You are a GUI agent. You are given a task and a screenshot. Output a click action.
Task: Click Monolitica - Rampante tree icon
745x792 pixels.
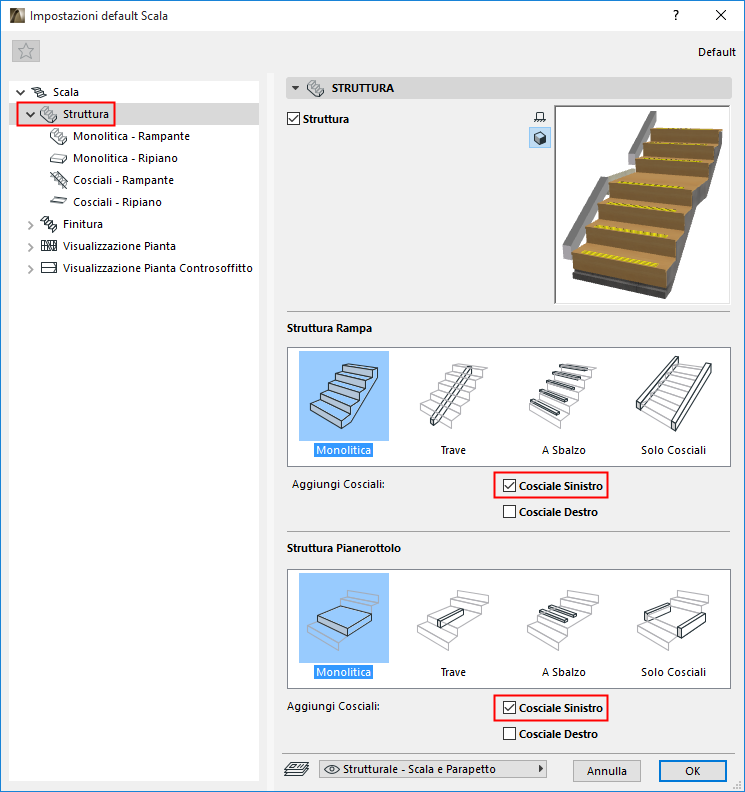59,136
